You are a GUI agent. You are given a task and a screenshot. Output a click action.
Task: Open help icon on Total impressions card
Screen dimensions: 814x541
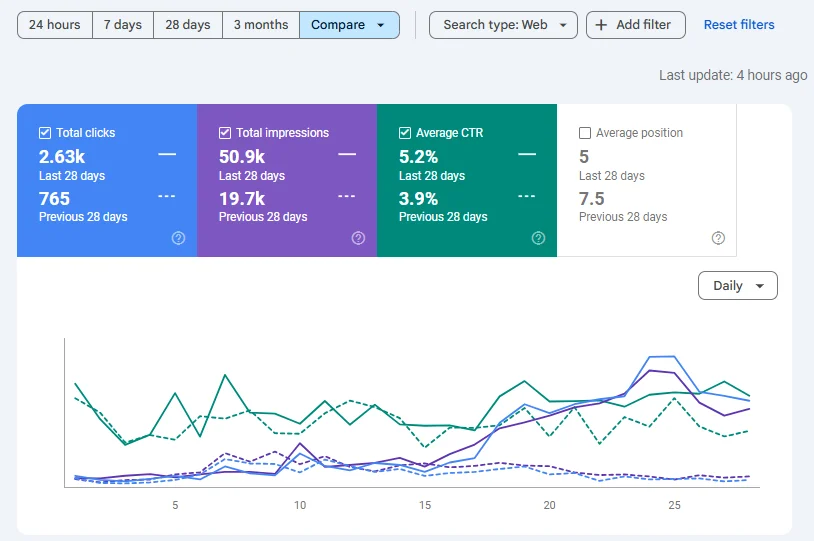click(x=358, y=238)
